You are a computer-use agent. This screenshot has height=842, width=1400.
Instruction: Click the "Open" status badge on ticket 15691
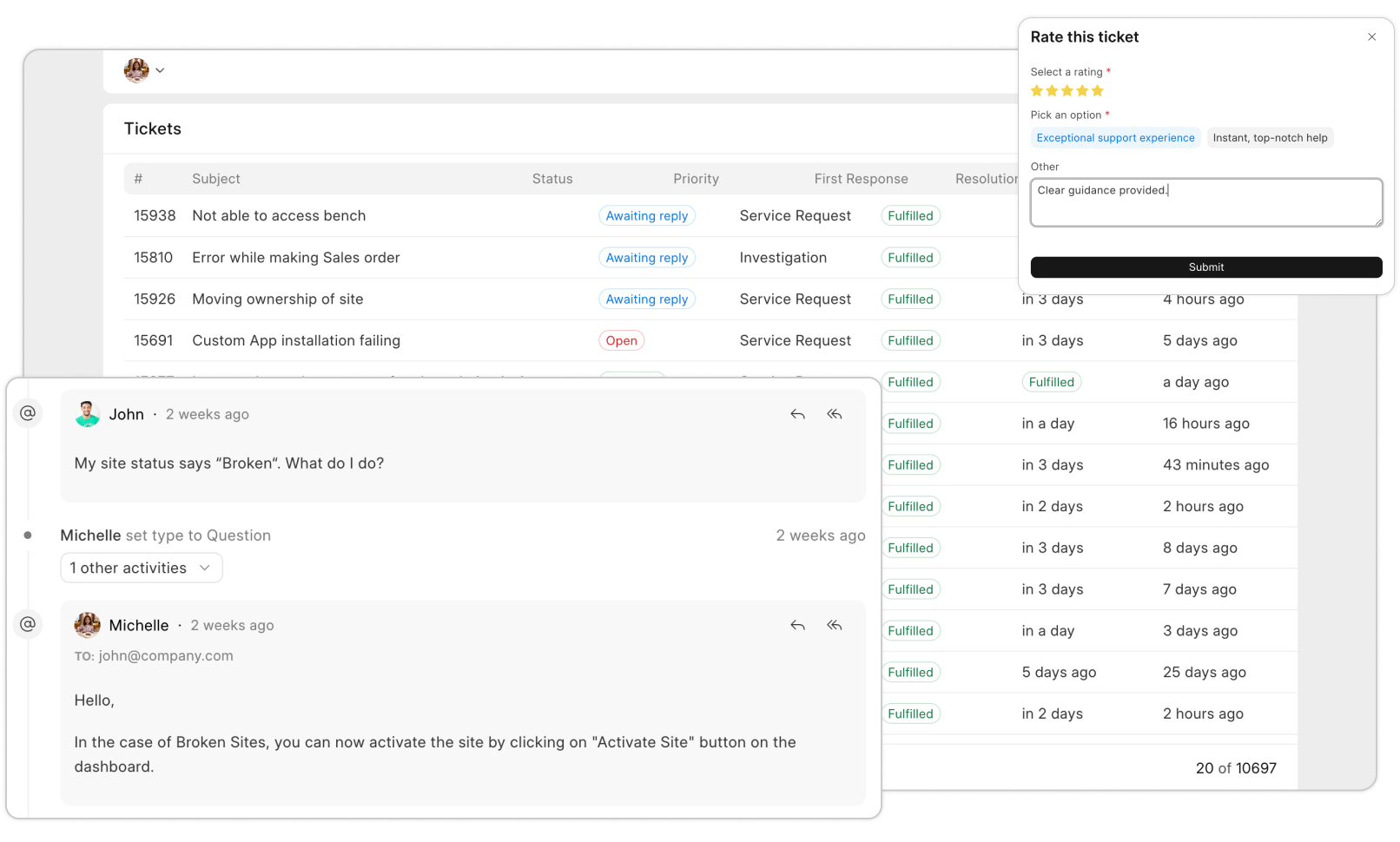click(621, 340)
